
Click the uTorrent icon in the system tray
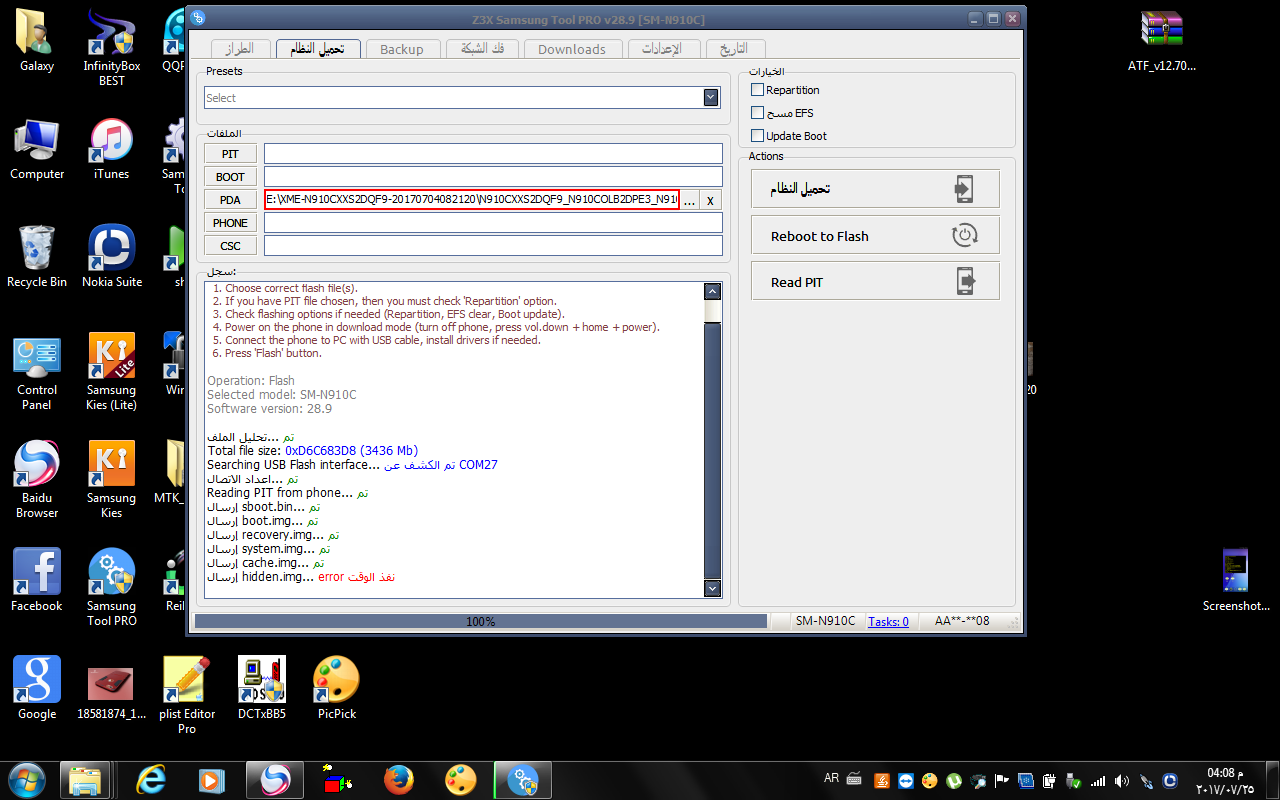[955, 781]
